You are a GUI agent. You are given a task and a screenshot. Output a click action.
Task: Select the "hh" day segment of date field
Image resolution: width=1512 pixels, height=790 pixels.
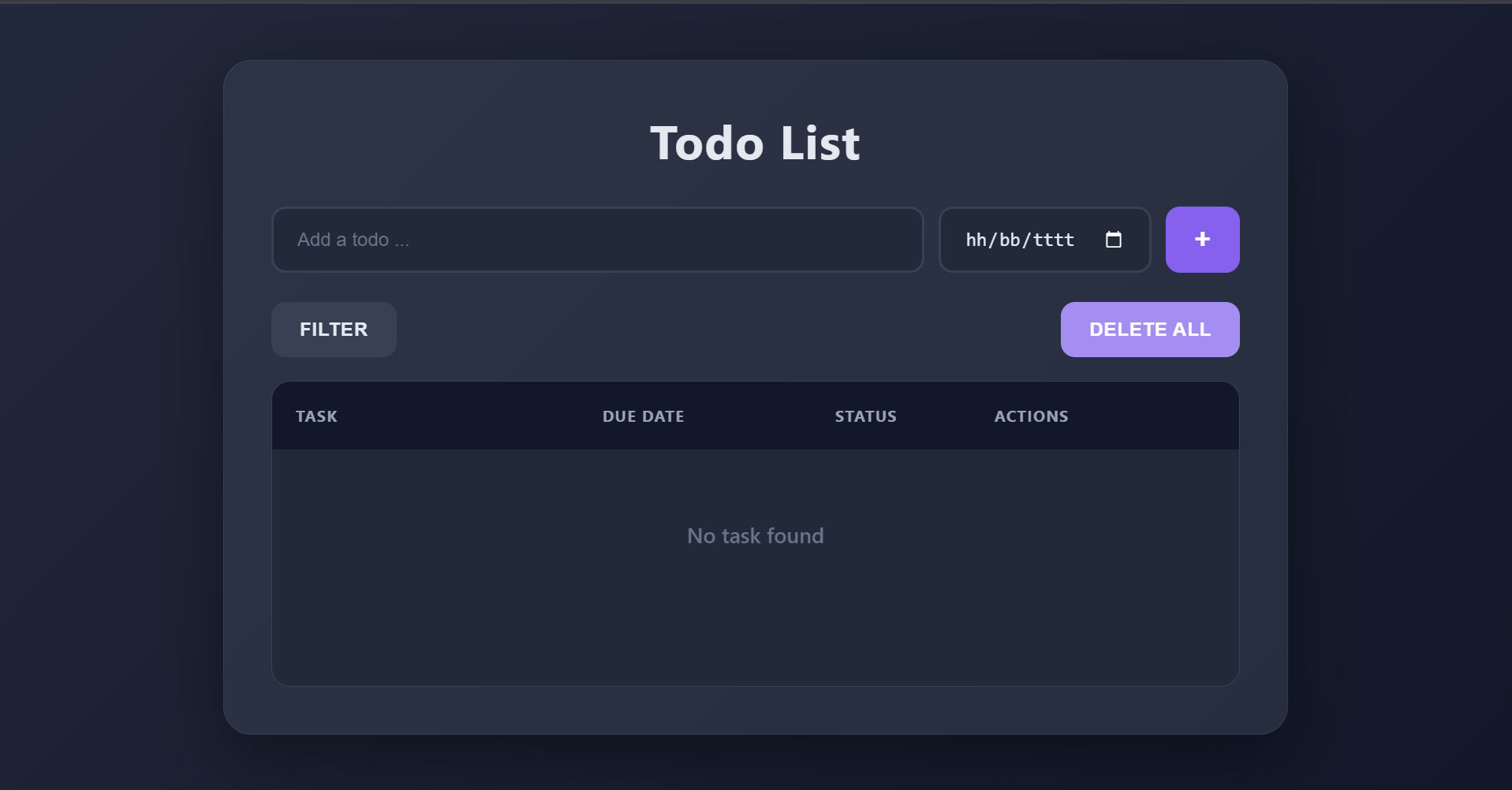pyautogui.click(x=976, y=240)
